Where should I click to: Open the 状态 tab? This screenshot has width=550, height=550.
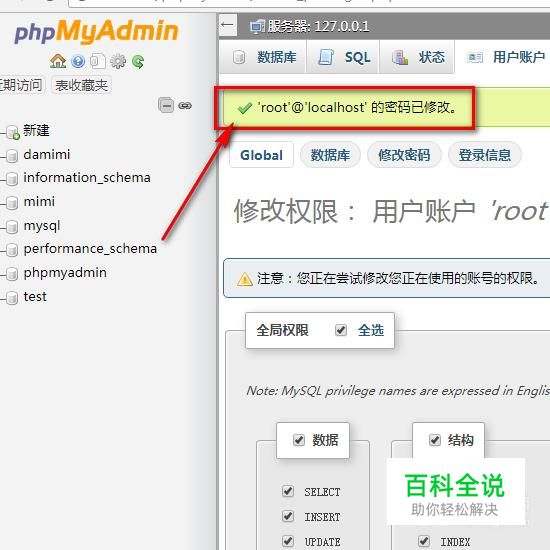(x=417, y=57)
